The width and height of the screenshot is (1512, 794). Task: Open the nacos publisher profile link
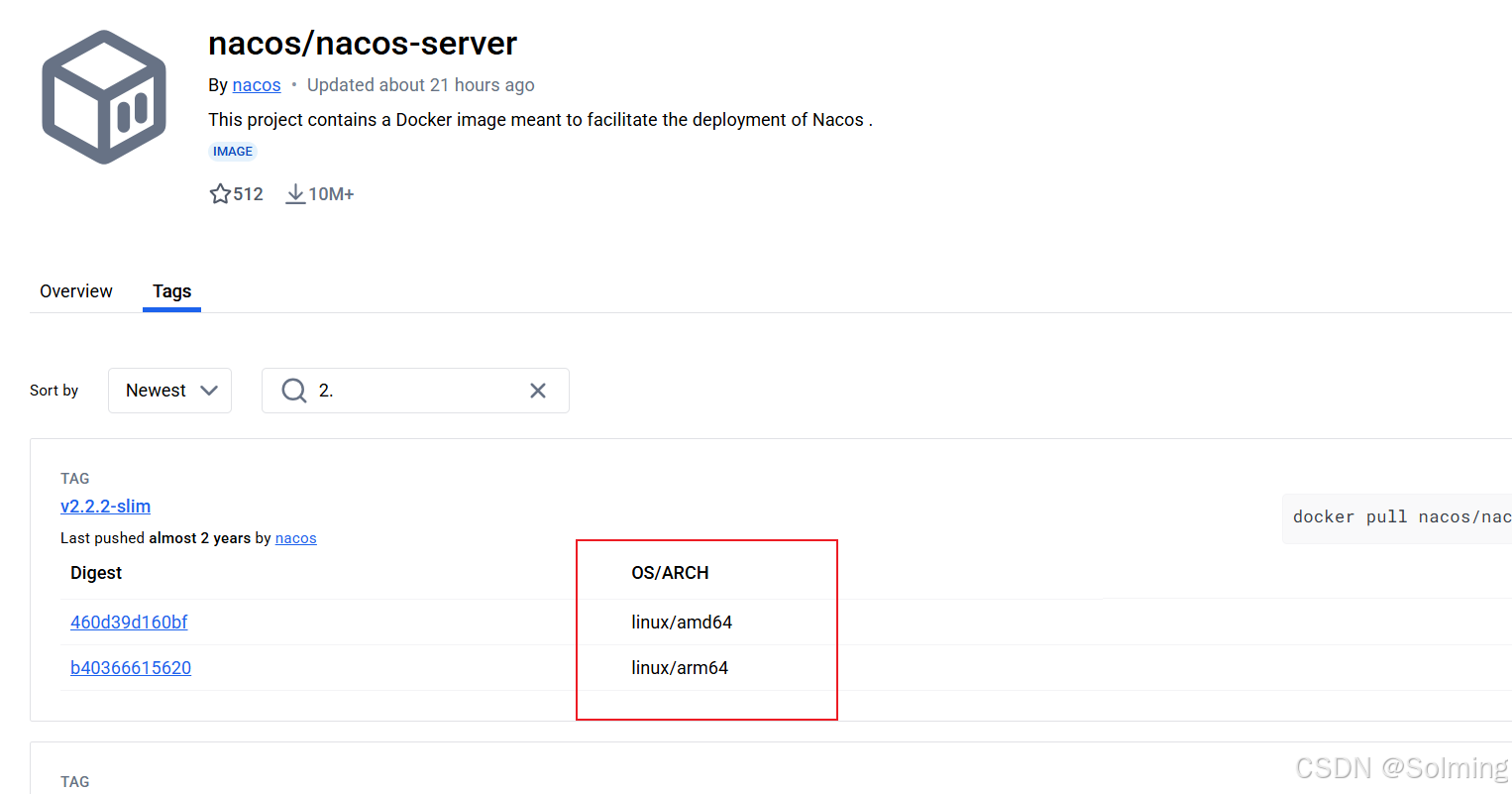click(256, 84)
